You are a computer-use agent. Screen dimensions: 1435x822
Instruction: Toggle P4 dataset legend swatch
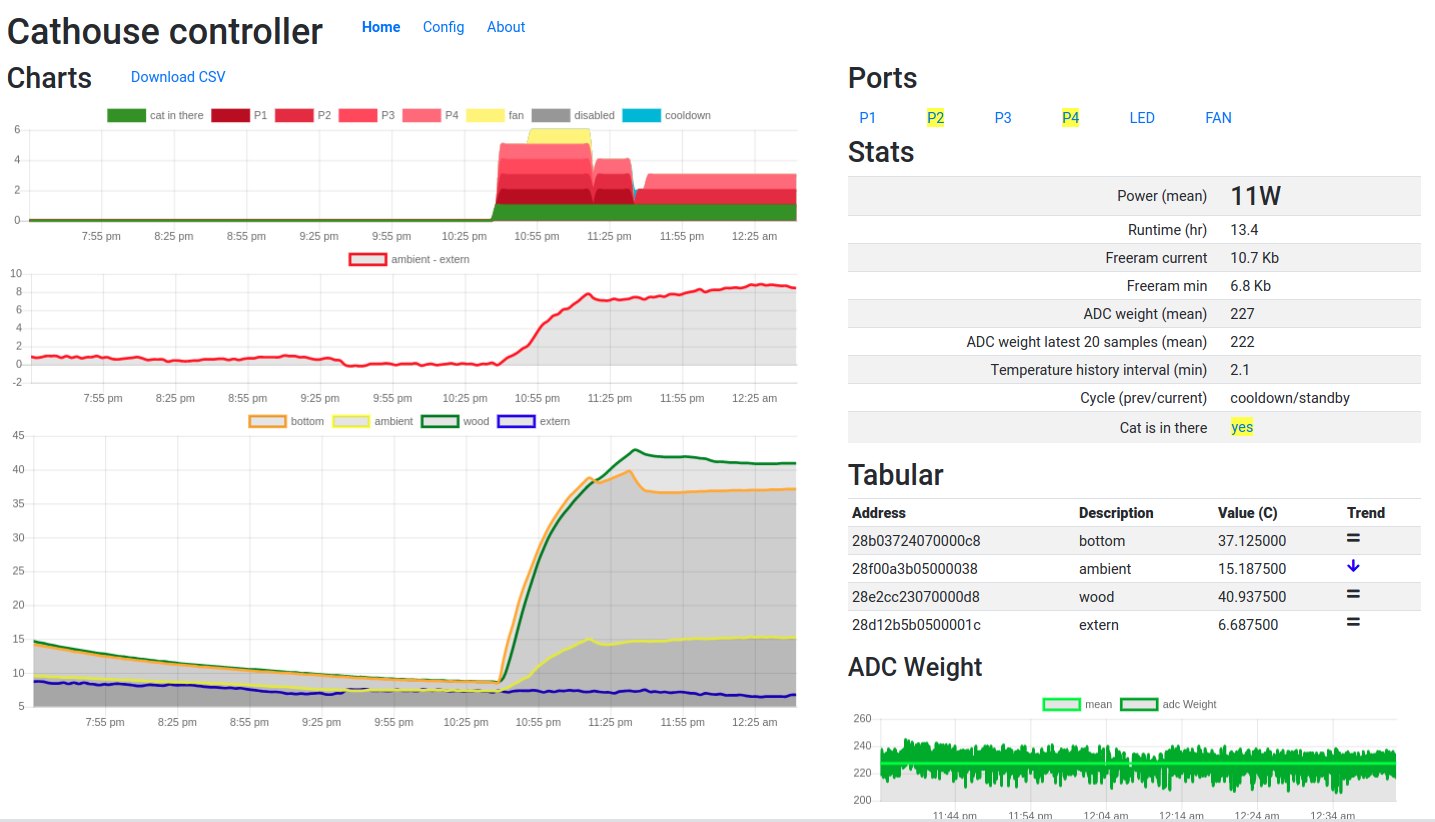tap(422, 116)
